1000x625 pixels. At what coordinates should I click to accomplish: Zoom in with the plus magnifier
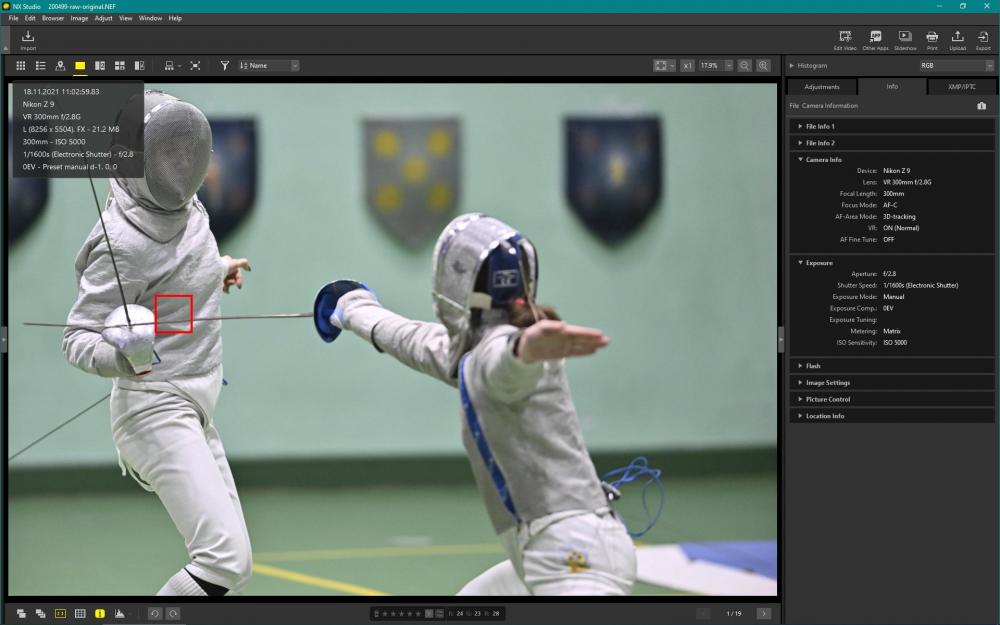point(763,66)
